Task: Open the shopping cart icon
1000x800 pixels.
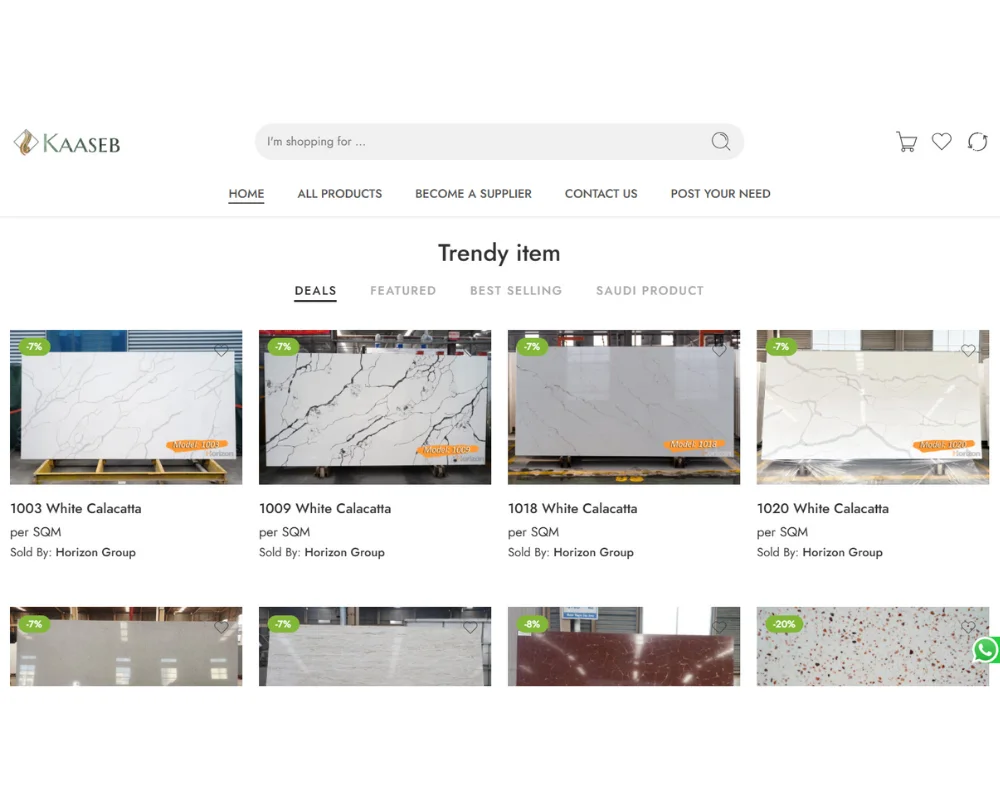Action: click(906, 142)
